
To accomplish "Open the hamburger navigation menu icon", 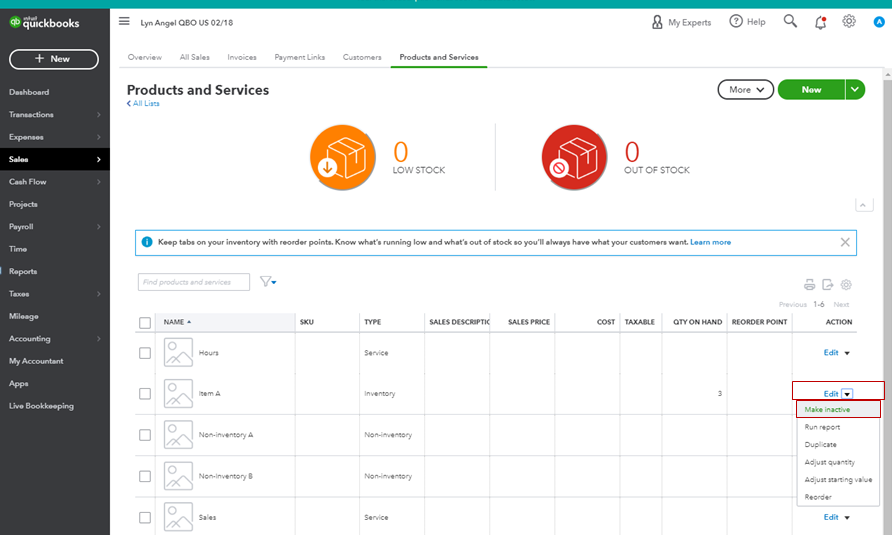I will coord(124,22).
